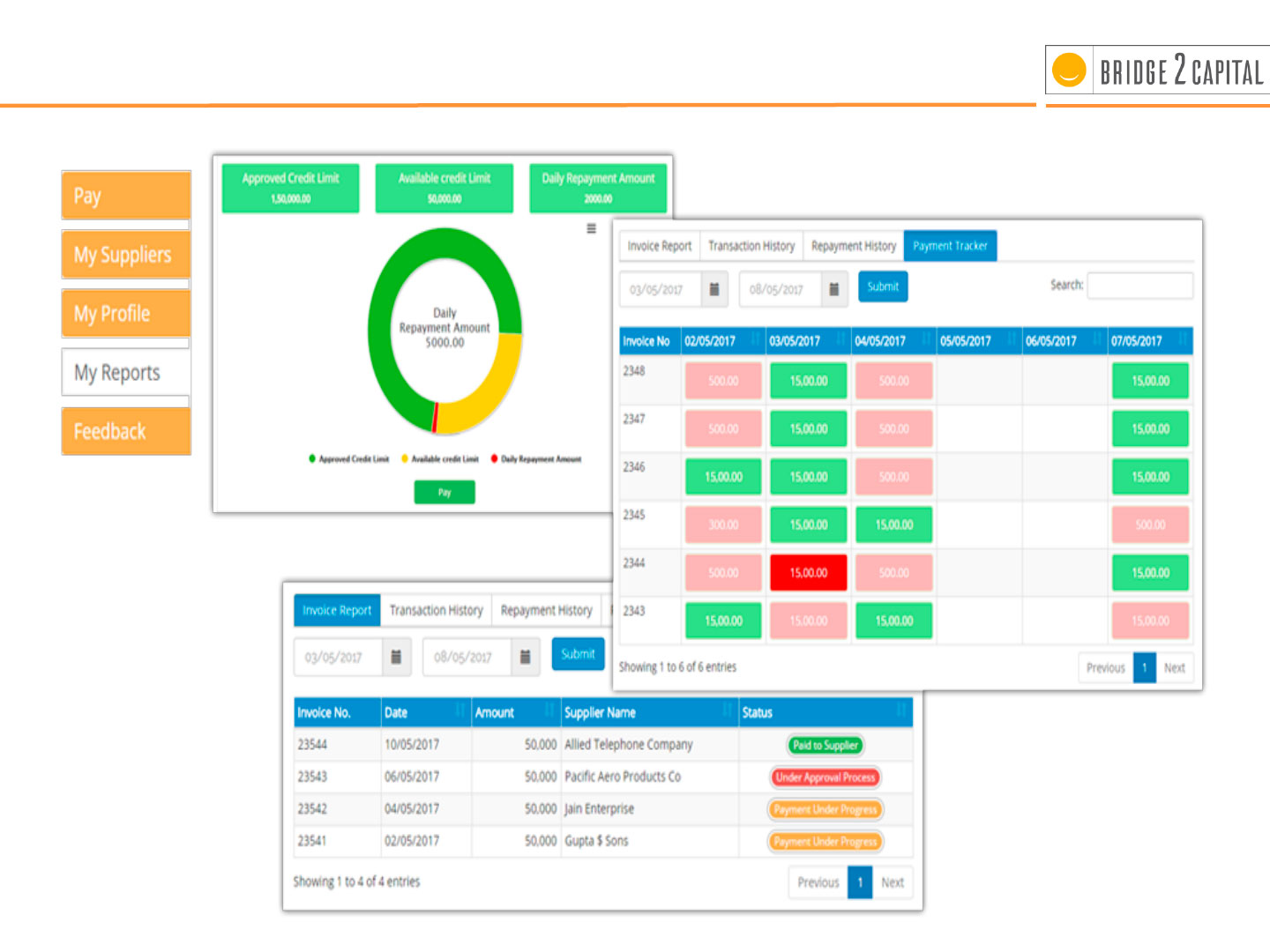Open My Suppliers from the sidebar

click(x=125, y=255)
